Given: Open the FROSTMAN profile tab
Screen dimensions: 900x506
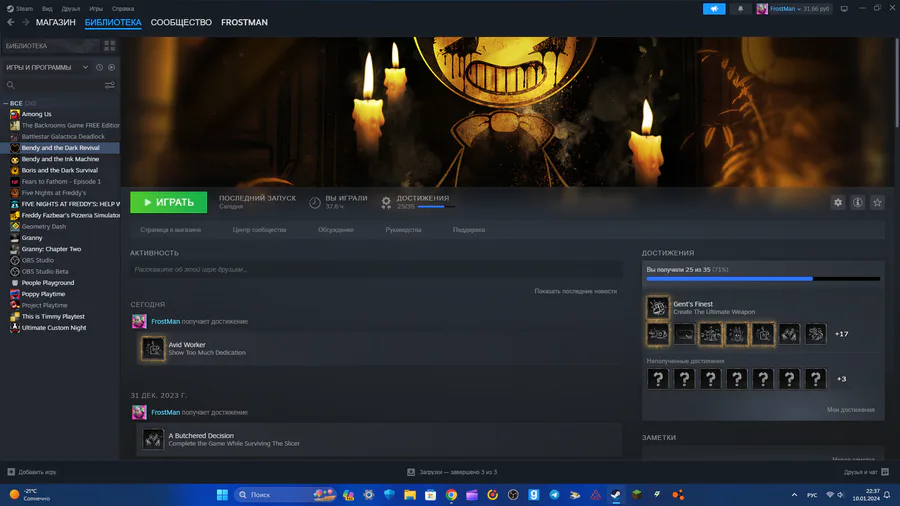Looking at the screenshot, I should coord(245,22).
